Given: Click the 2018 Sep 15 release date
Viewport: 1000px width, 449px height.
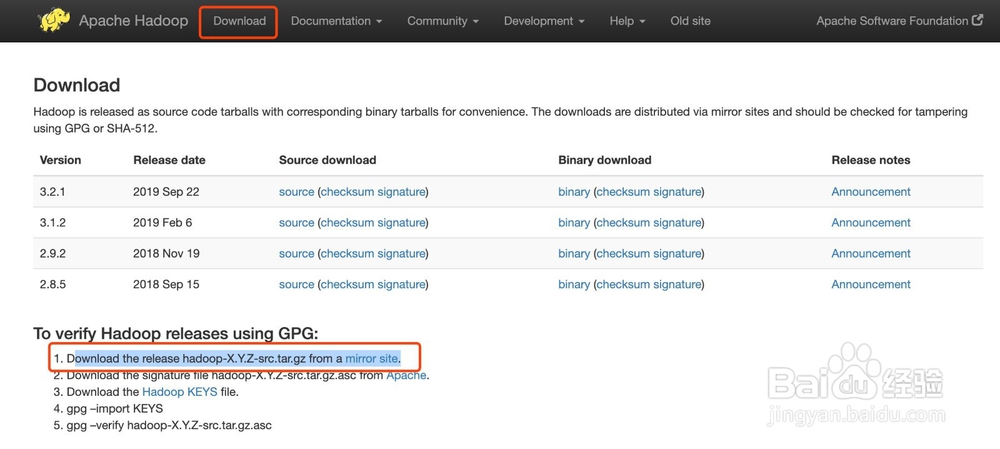Looking at the screenshot, I should [166, 284].
